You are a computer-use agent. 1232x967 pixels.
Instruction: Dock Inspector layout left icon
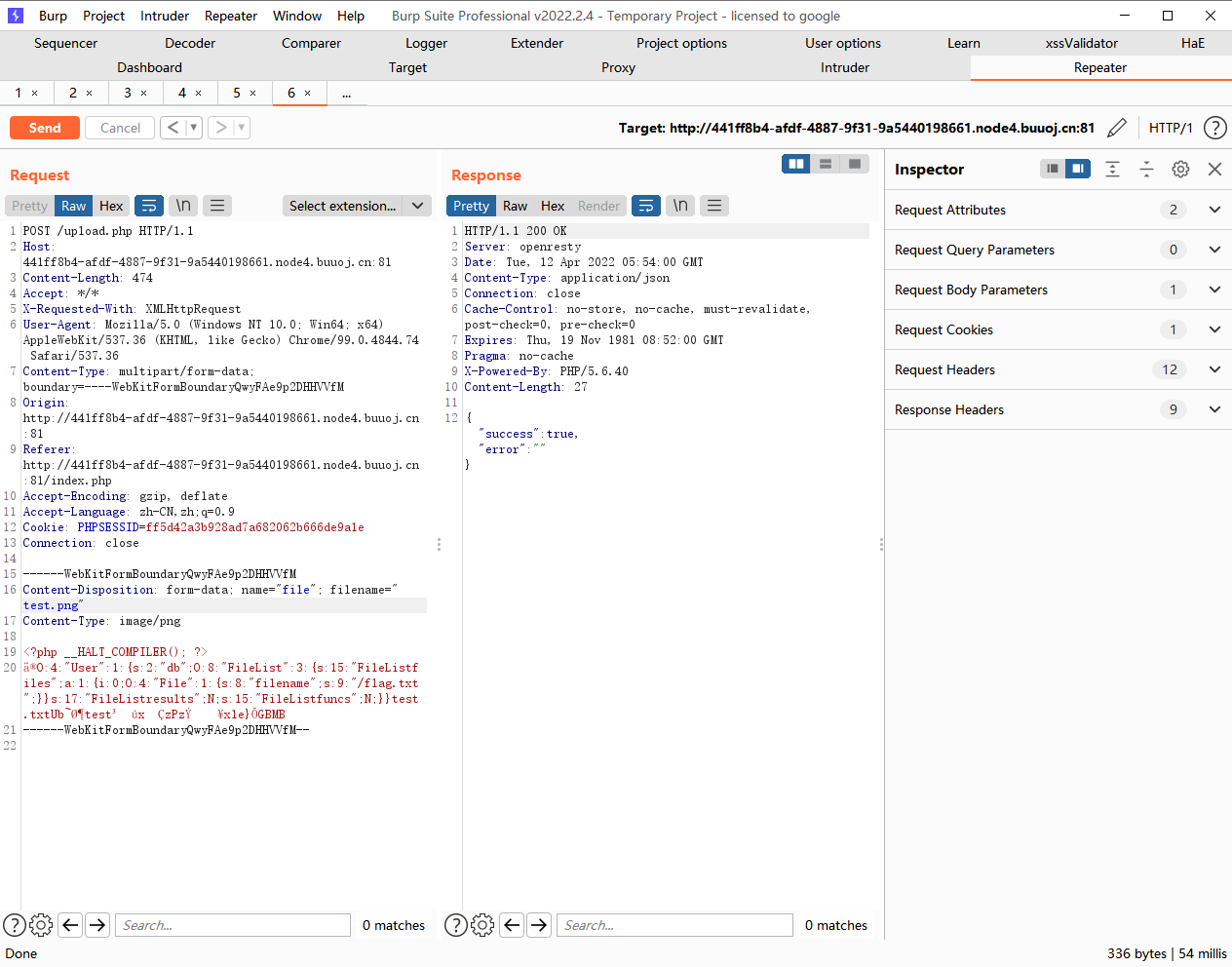click(x=1053, y=169)
